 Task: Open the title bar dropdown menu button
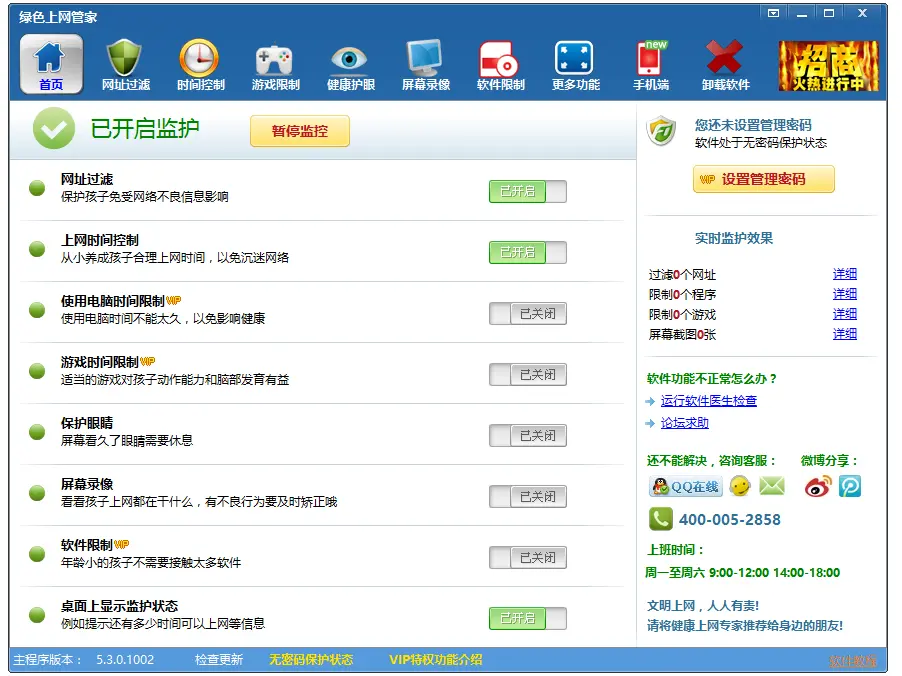coord(773,14)
